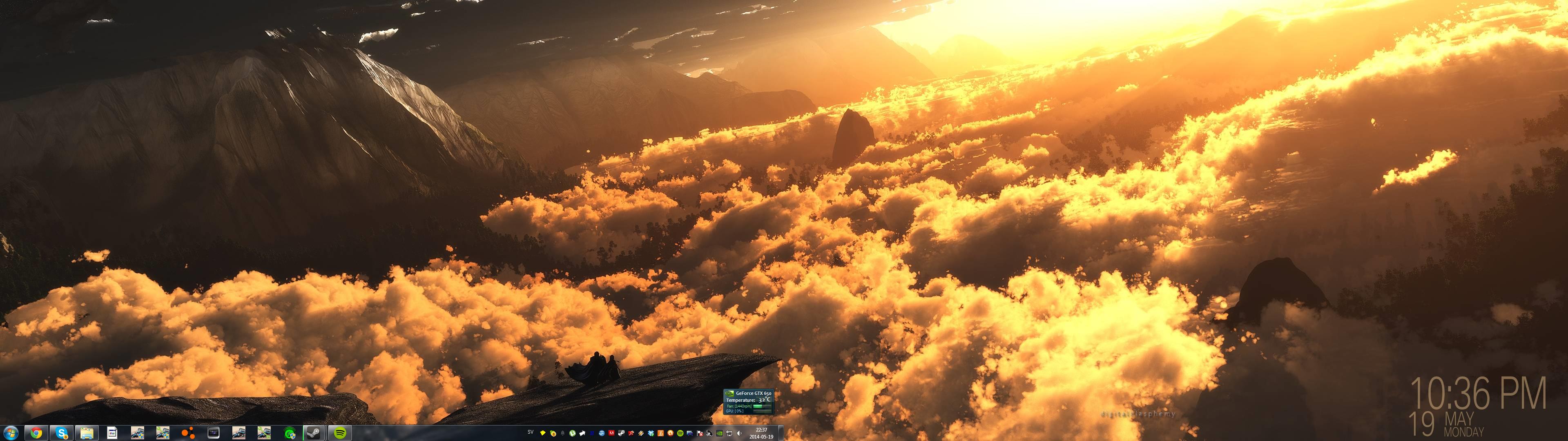1568x441 pixels.
Task: Switch to Spotify taskbar button
Action: pyautogui.click(x=340, y=433)
